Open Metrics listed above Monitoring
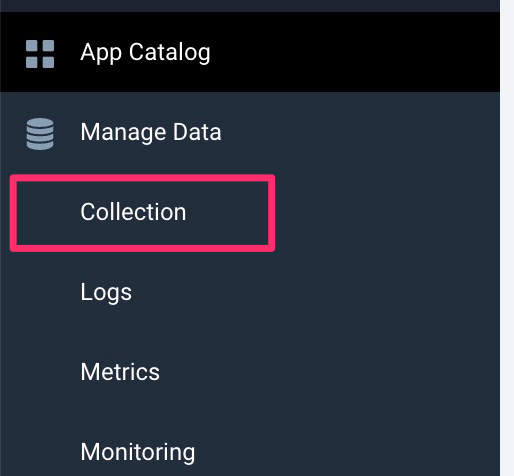Screen dimensions: 514x476 click(120, 372)
